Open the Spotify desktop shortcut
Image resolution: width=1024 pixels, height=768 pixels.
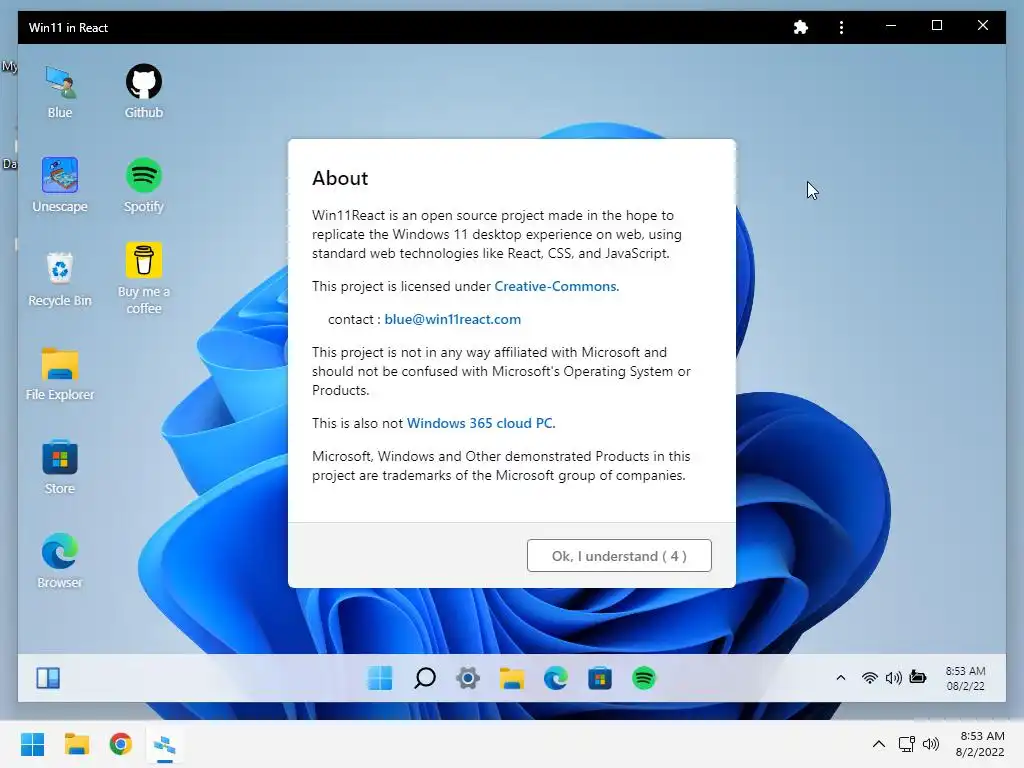tap(144, 185)
